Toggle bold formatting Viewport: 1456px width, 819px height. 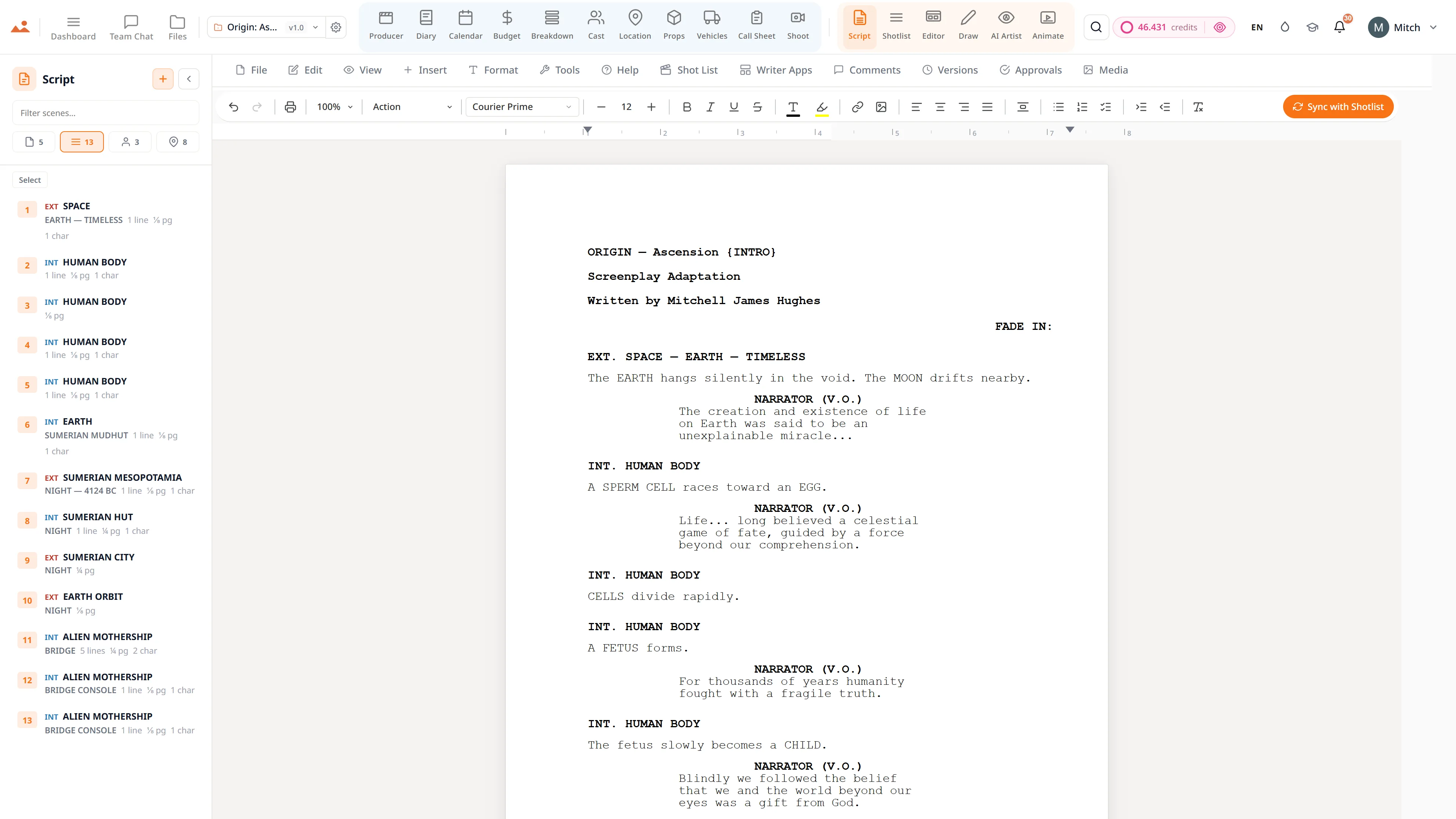click(687, 107)
